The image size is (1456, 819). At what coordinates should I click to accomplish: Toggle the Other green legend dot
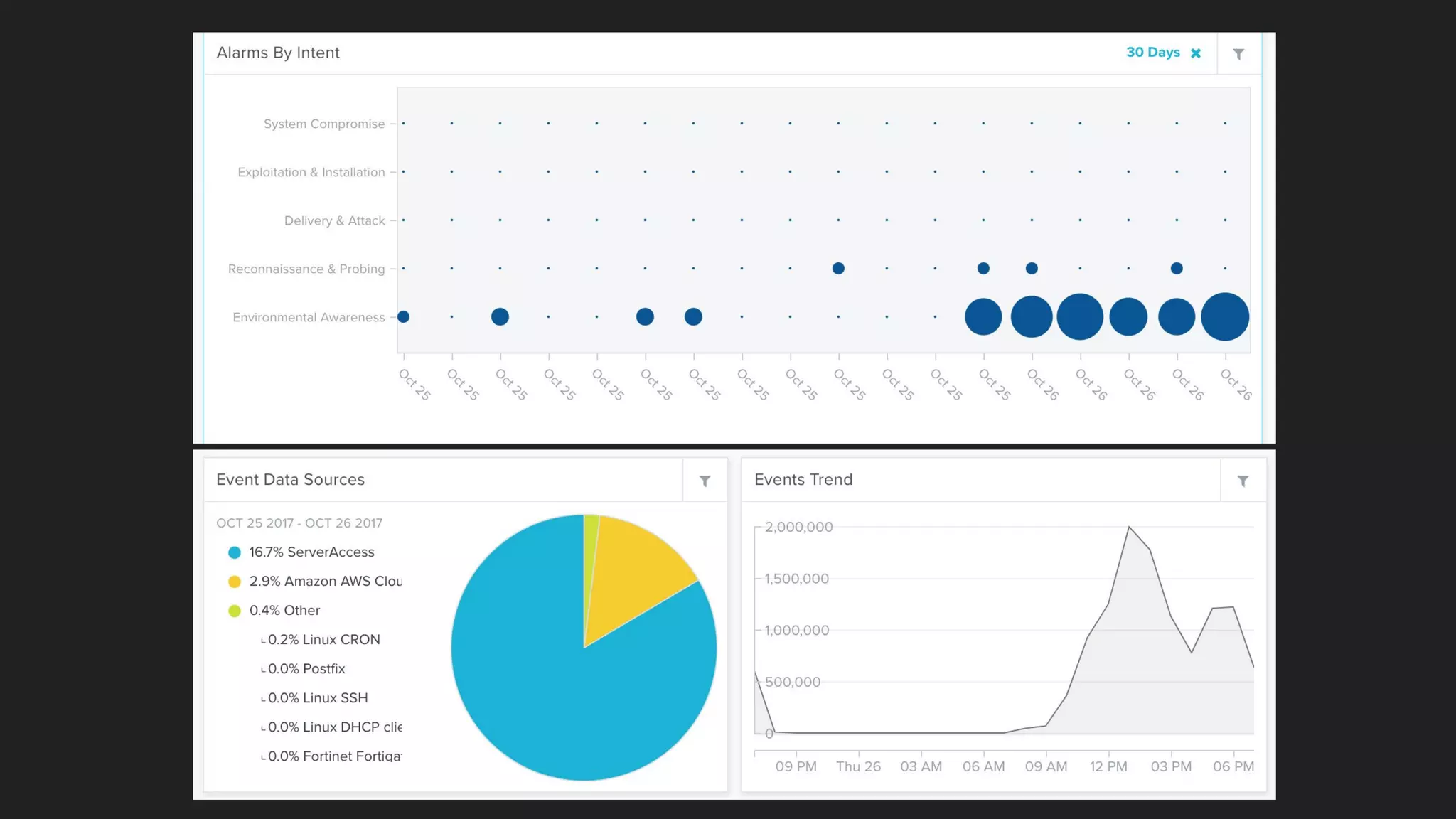[235, 611]
